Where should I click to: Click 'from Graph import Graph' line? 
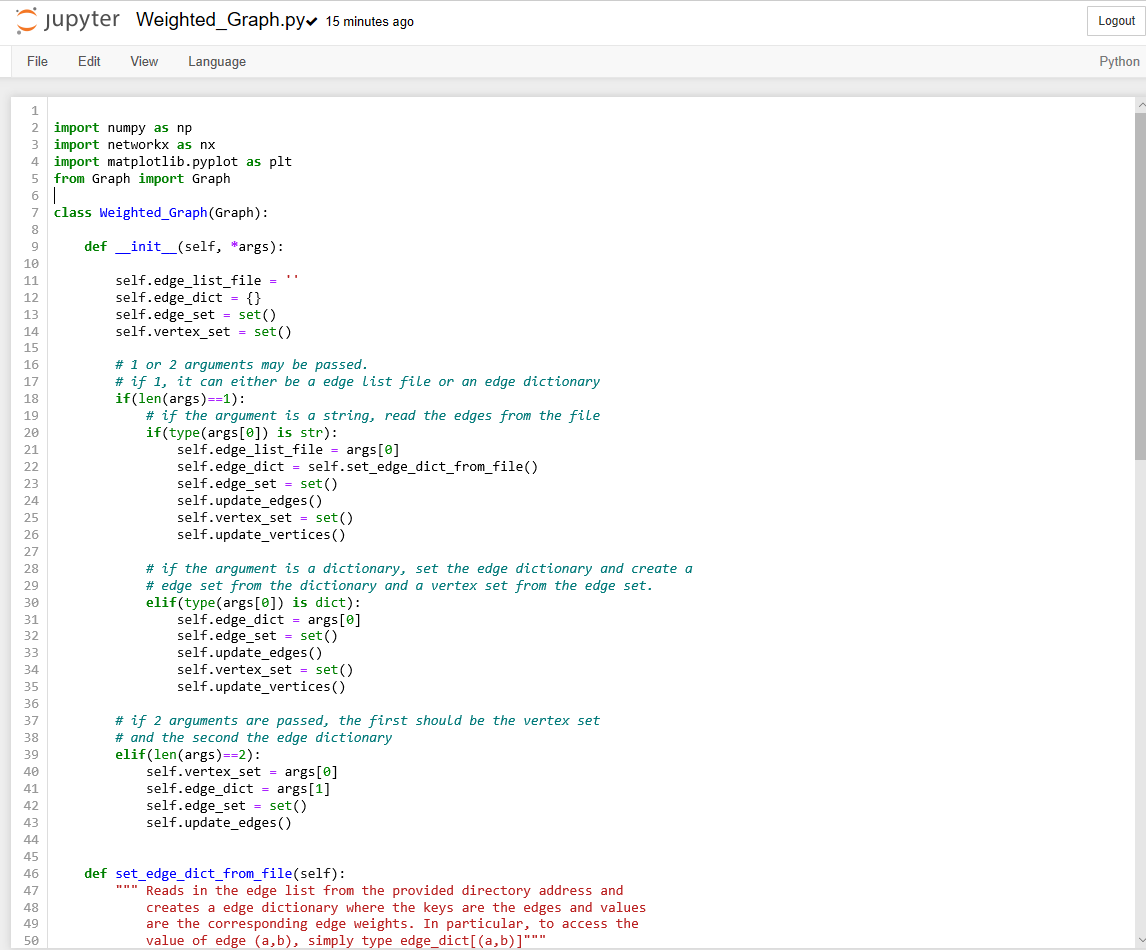(142, 178)
